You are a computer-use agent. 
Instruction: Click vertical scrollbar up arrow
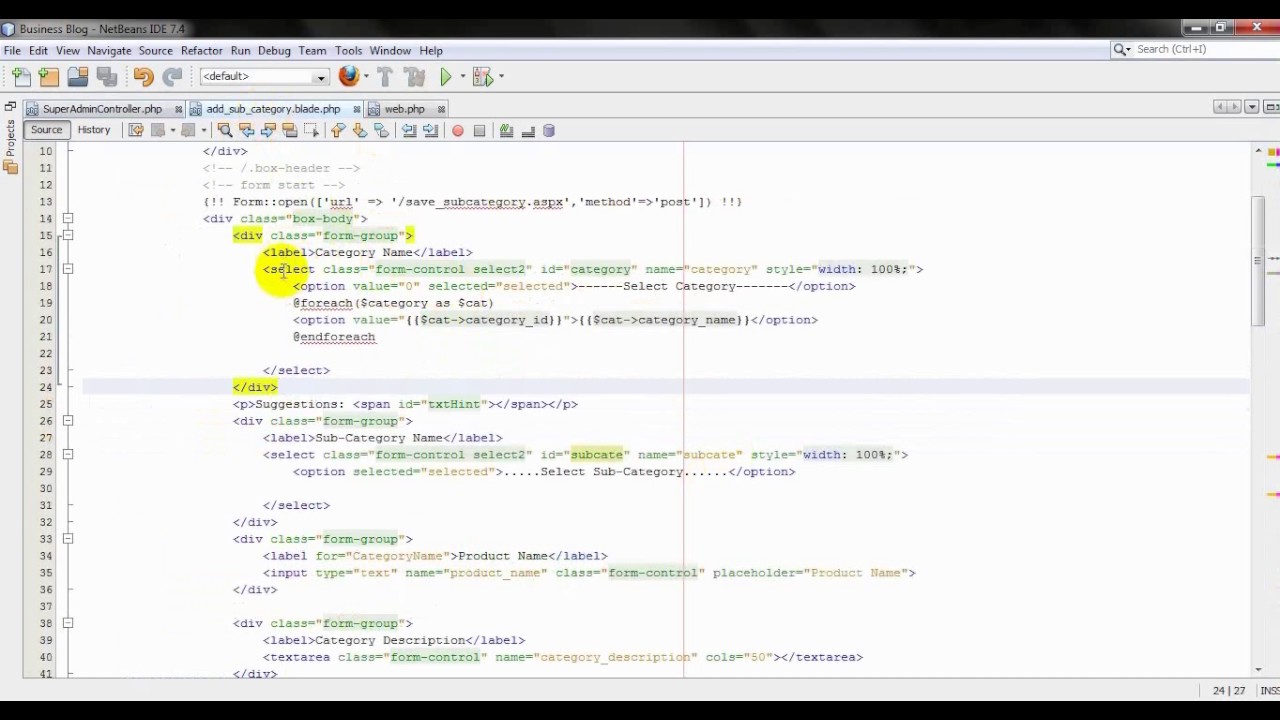(1258, 150)
